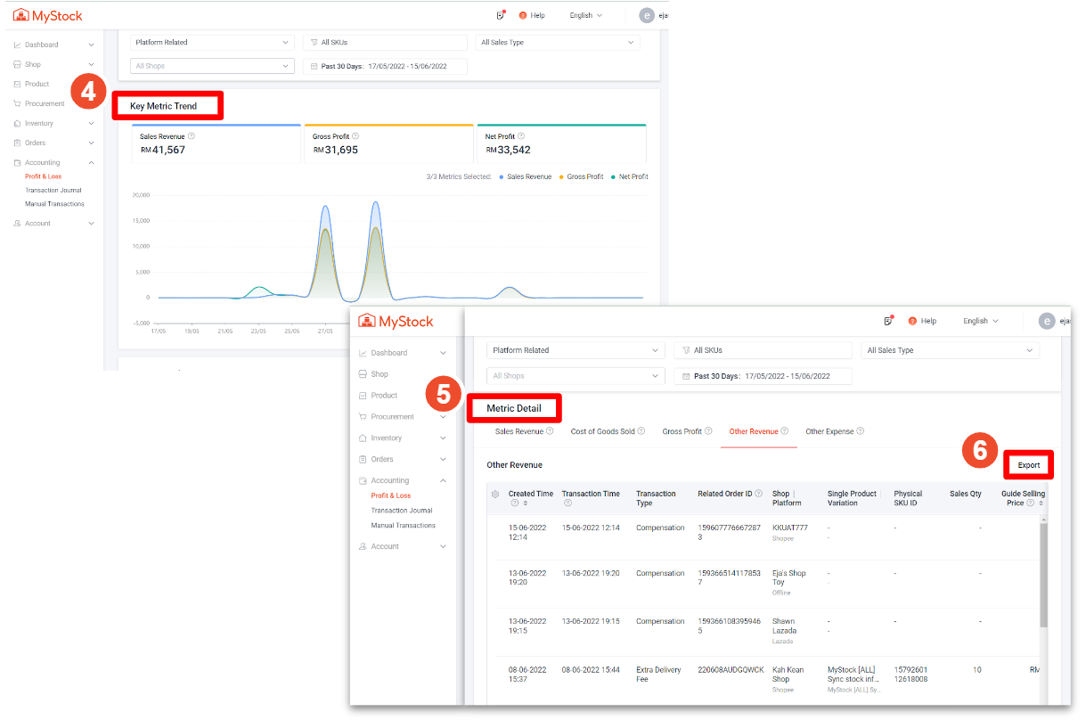Image resolution: width=1086 pixels, height=720 pixels.
Task: Open Manual Transactions in the lower sidebar
Action: click(x=403, y=526)
